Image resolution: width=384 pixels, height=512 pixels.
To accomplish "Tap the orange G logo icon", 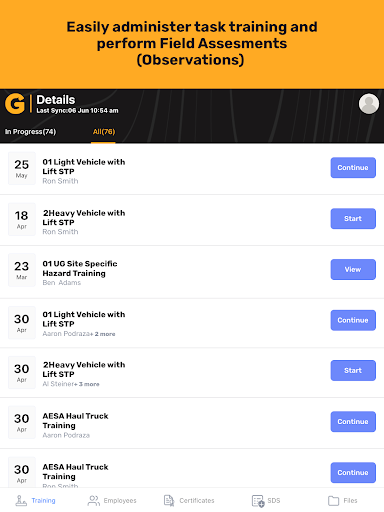I will coord(15,104).
